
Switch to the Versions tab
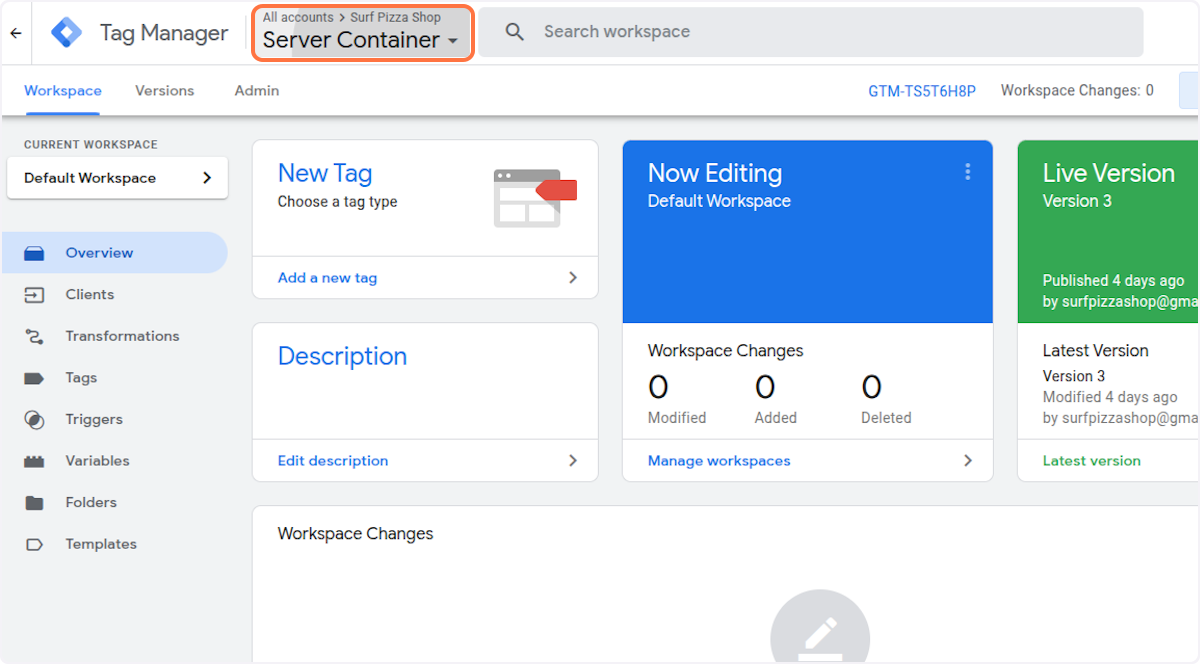[165, 90]
